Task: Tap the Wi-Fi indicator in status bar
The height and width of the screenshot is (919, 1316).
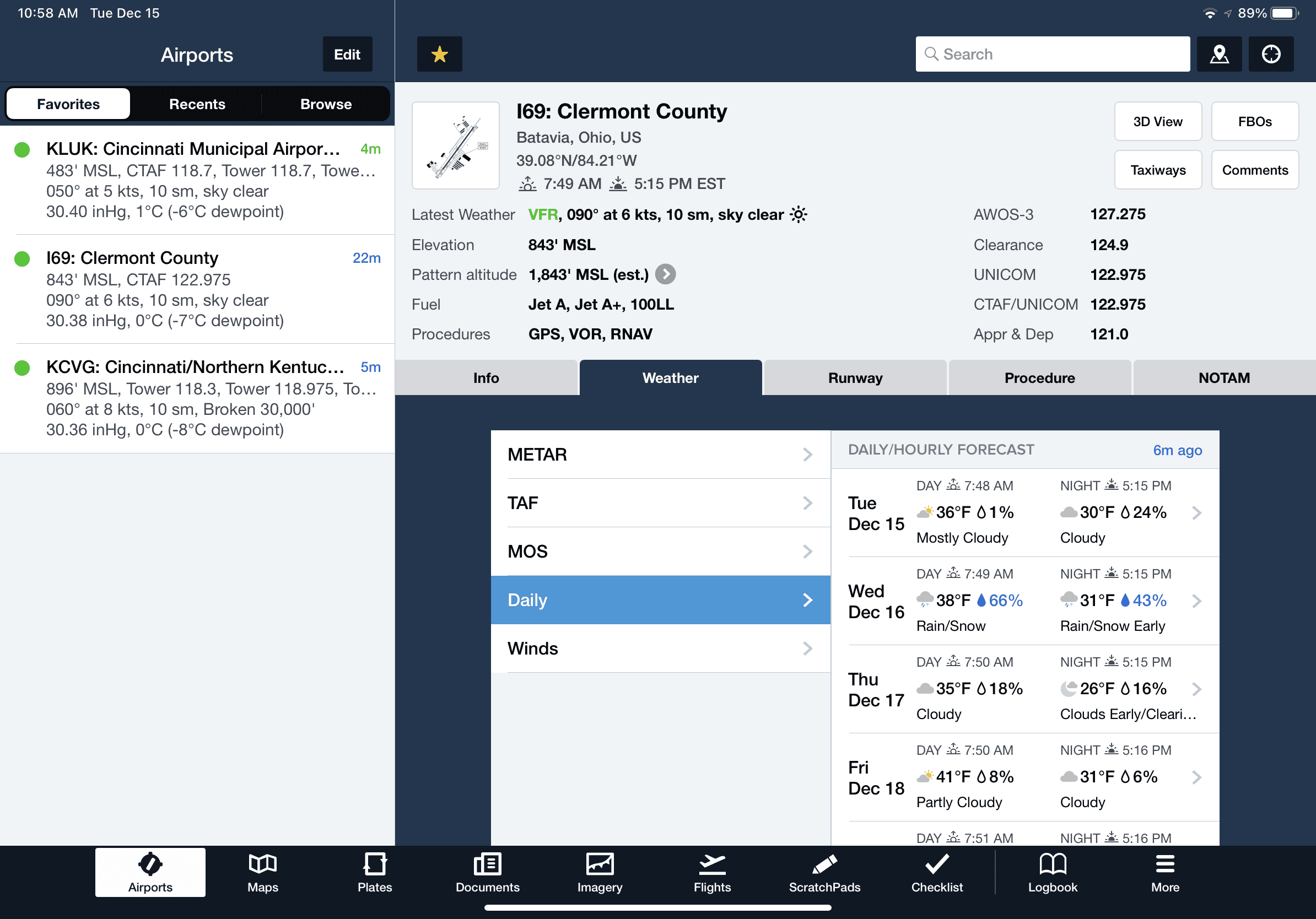Action: point(1210,13)
